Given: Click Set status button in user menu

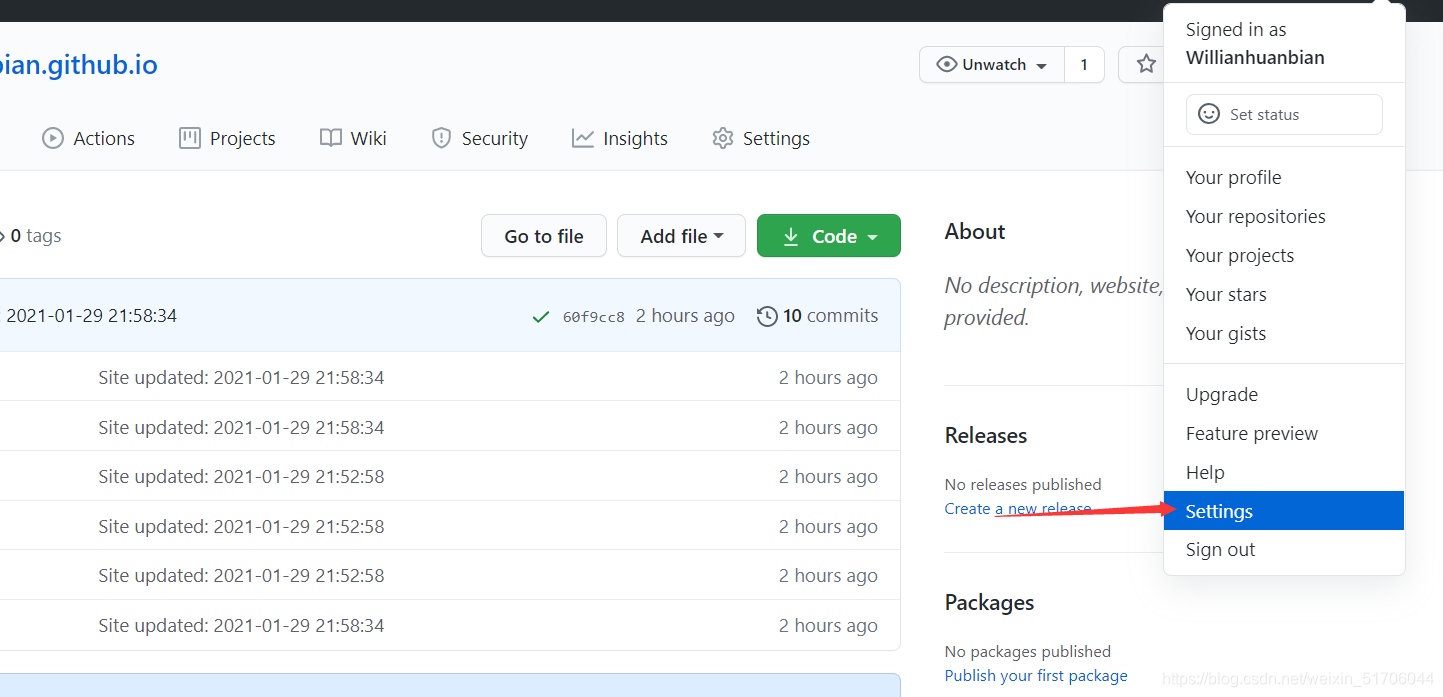Looking at the screenshot, I should point(1284,114).
